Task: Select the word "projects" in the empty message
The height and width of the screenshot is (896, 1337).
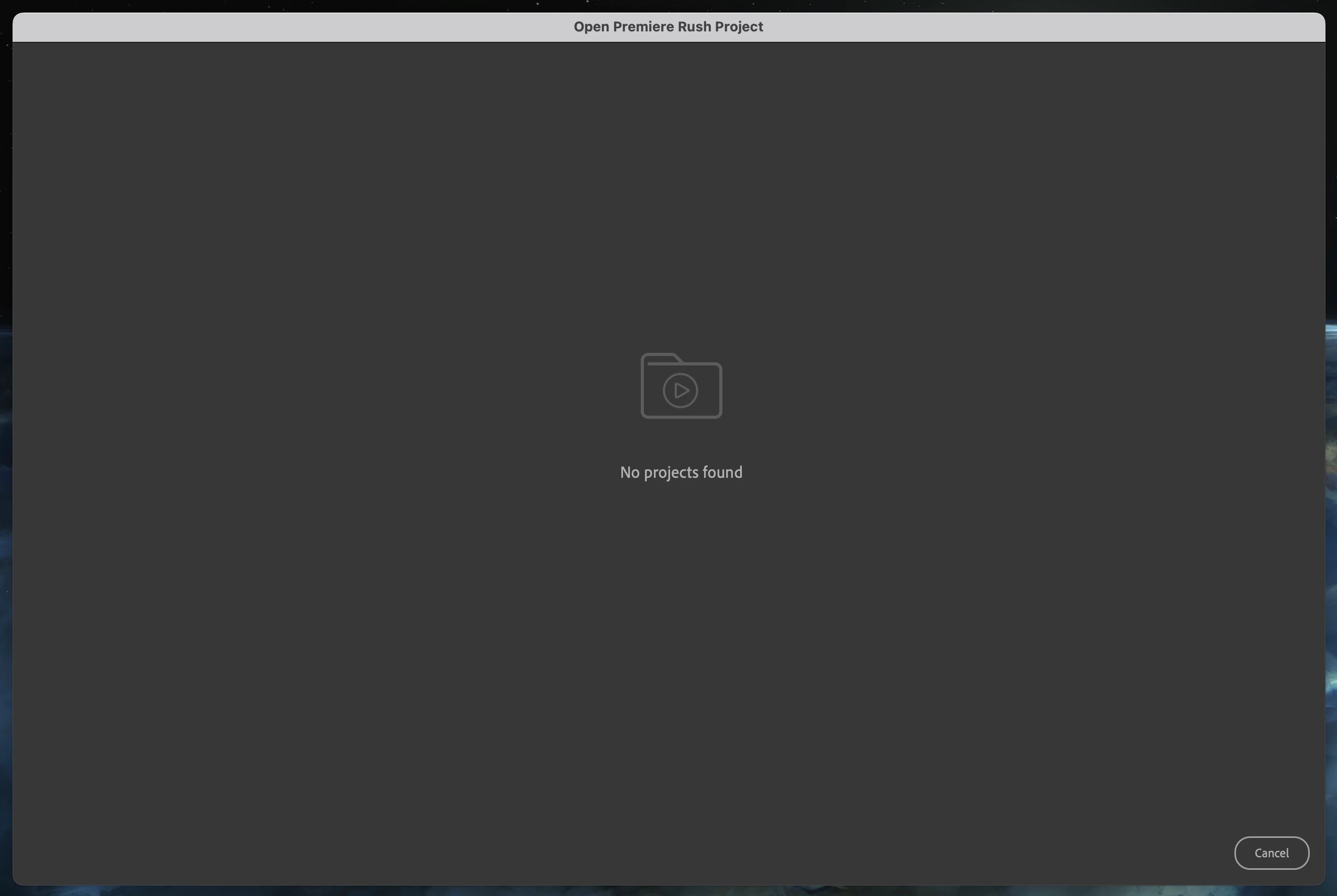Action: pos(671,473)
